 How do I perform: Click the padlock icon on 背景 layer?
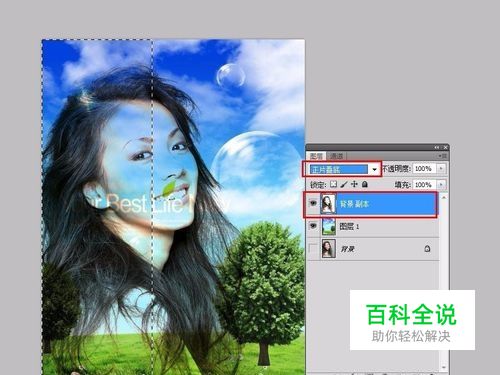click(427, 249)
